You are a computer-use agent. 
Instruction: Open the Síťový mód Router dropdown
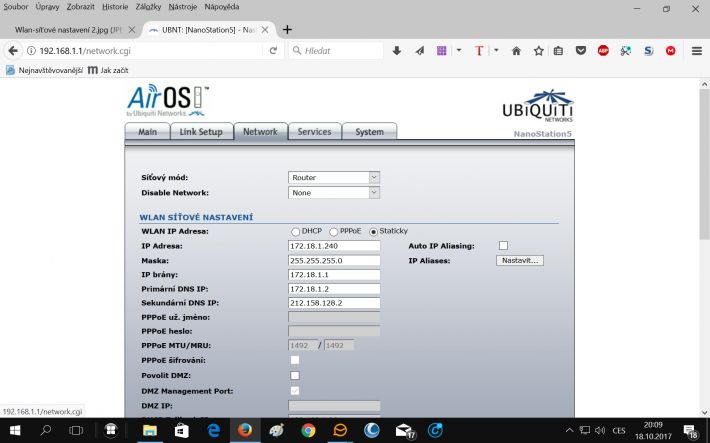coord(334,178)
